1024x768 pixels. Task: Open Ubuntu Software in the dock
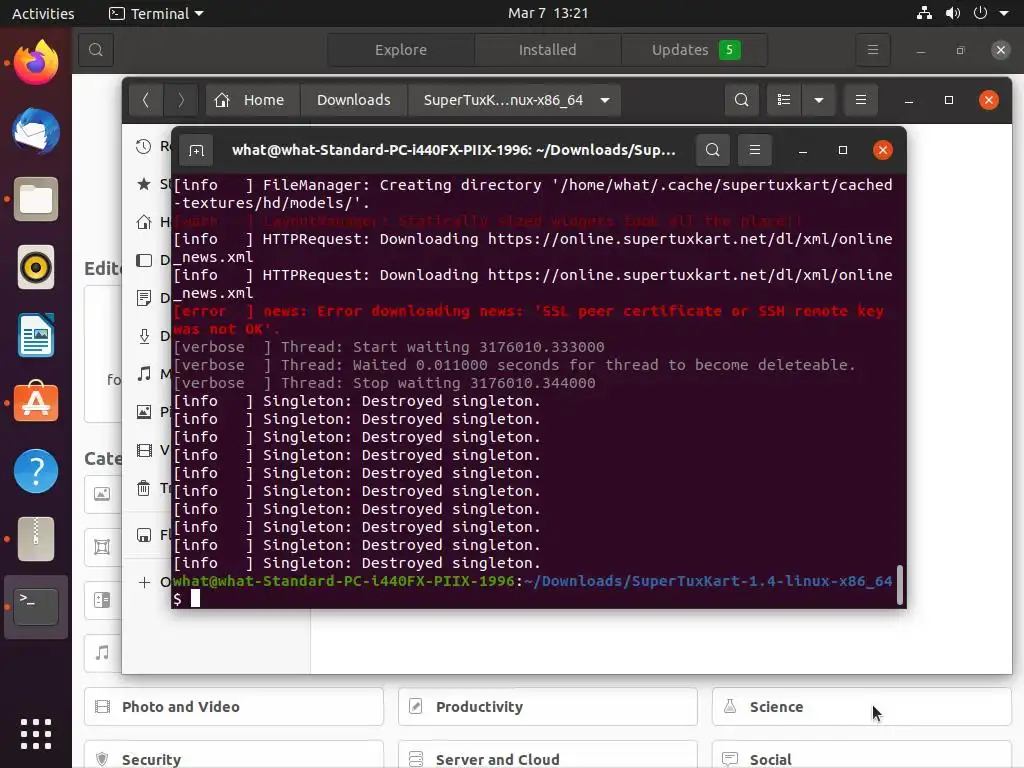click(x=36, y=402)
